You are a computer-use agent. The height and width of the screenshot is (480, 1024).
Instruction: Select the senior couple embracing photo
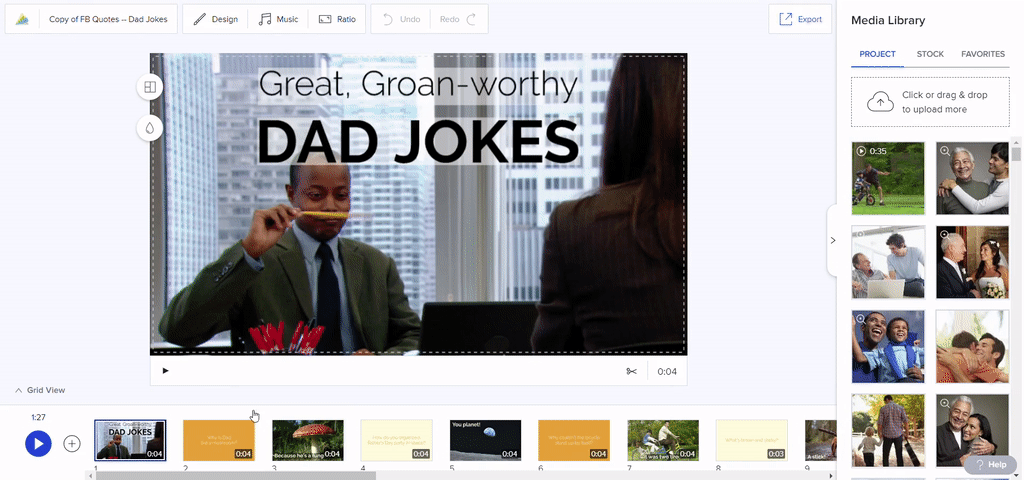point(972,178)
